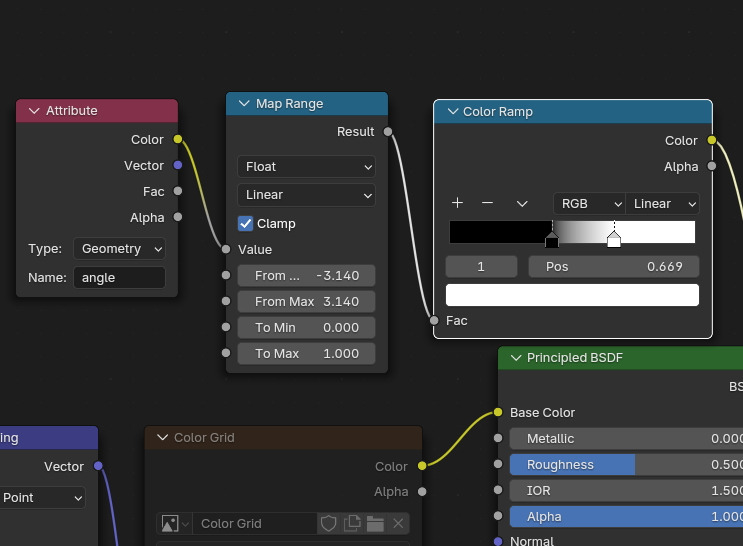Select the Principled BSDF node header title

(x=575, y=358)
